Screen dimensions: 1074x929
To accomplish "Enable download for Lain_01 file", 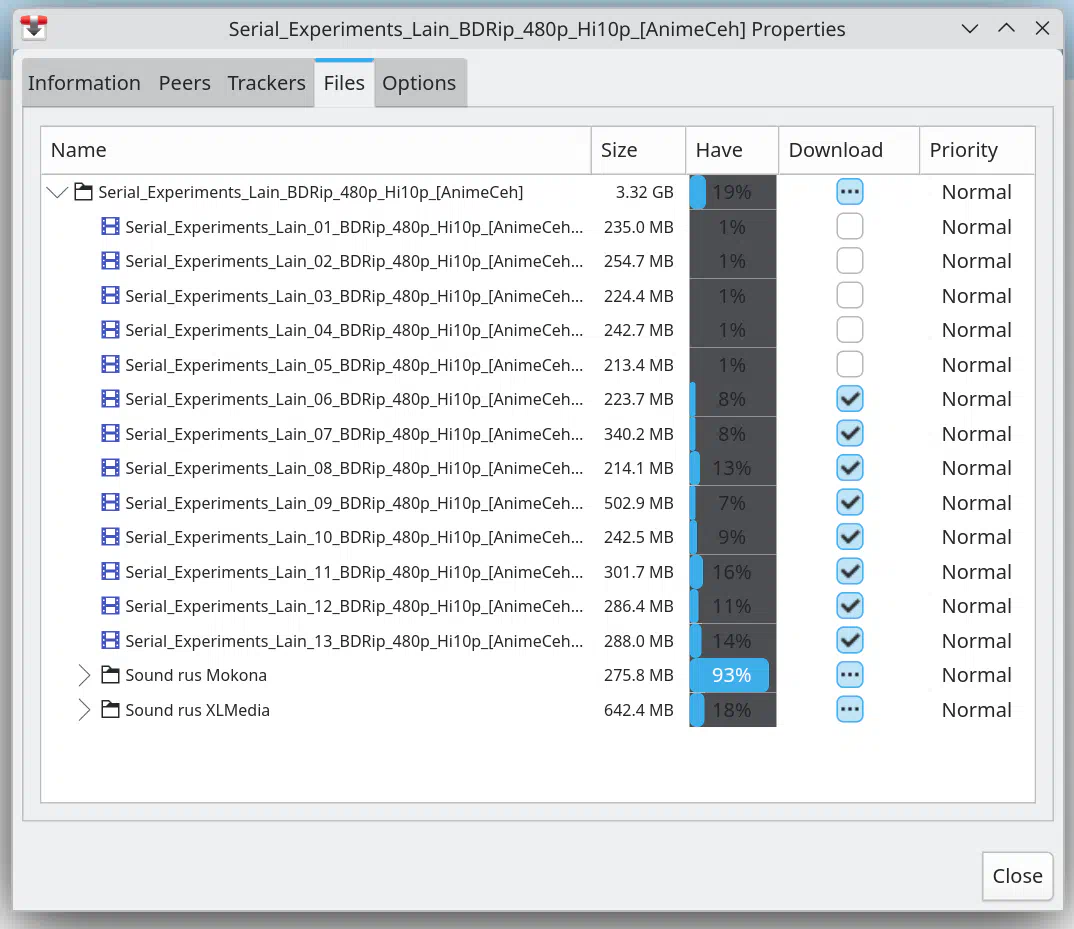I will 849,226.
